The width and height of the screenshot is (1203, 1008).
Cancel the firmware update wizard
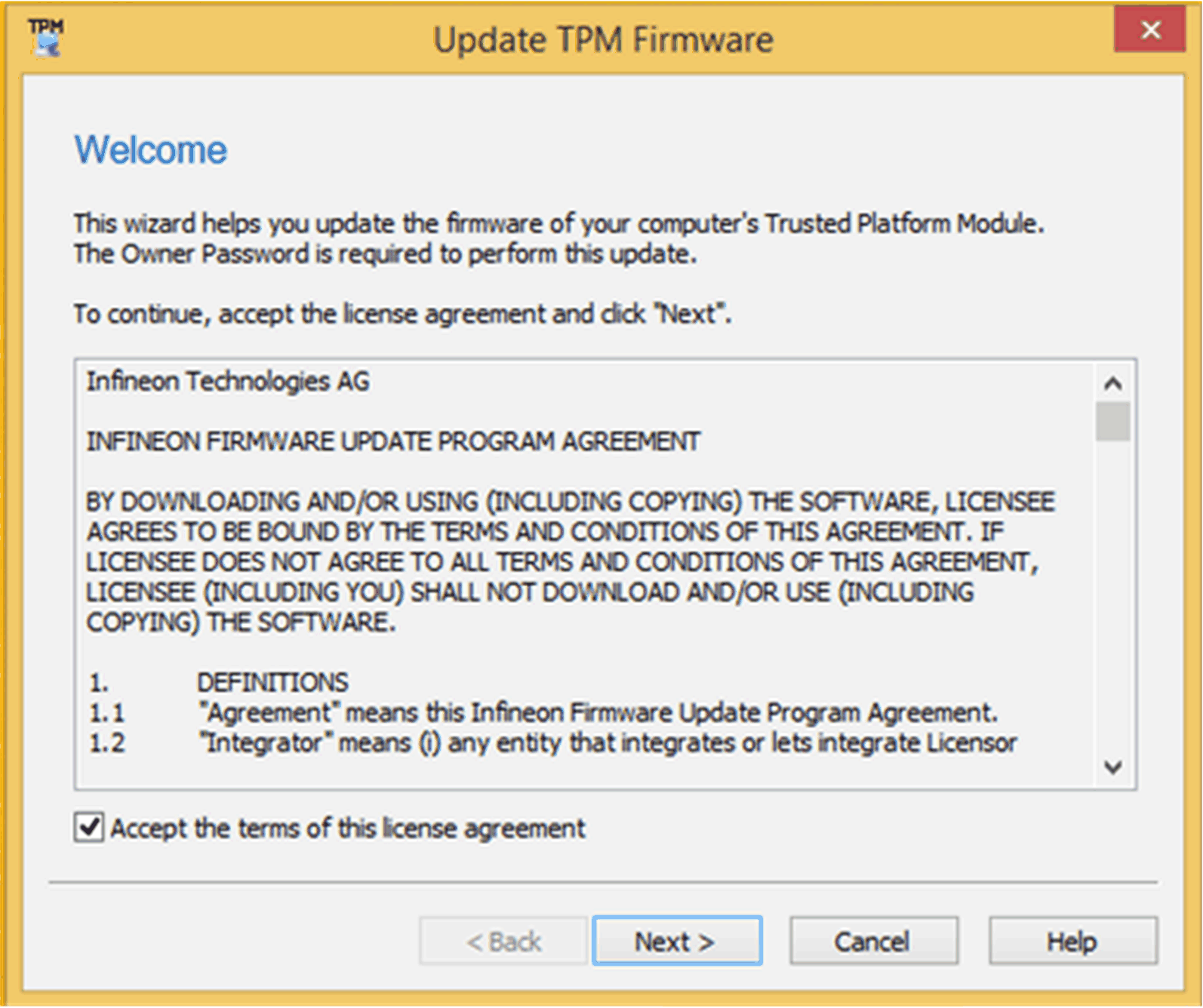[x=873, y=941]
